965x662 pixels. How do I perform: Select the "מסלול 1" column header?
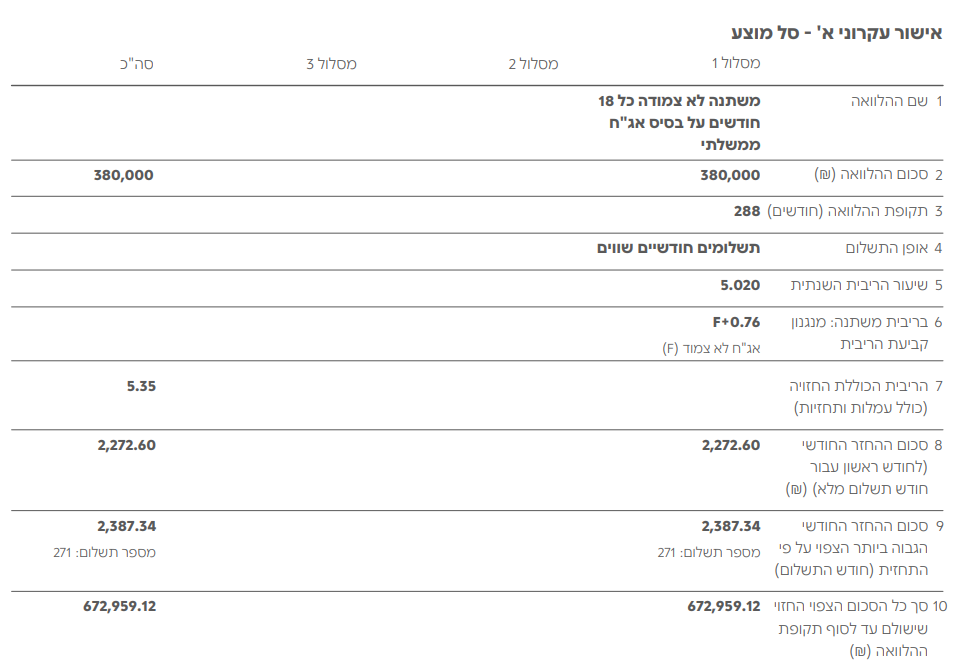[x=735, y=64]
